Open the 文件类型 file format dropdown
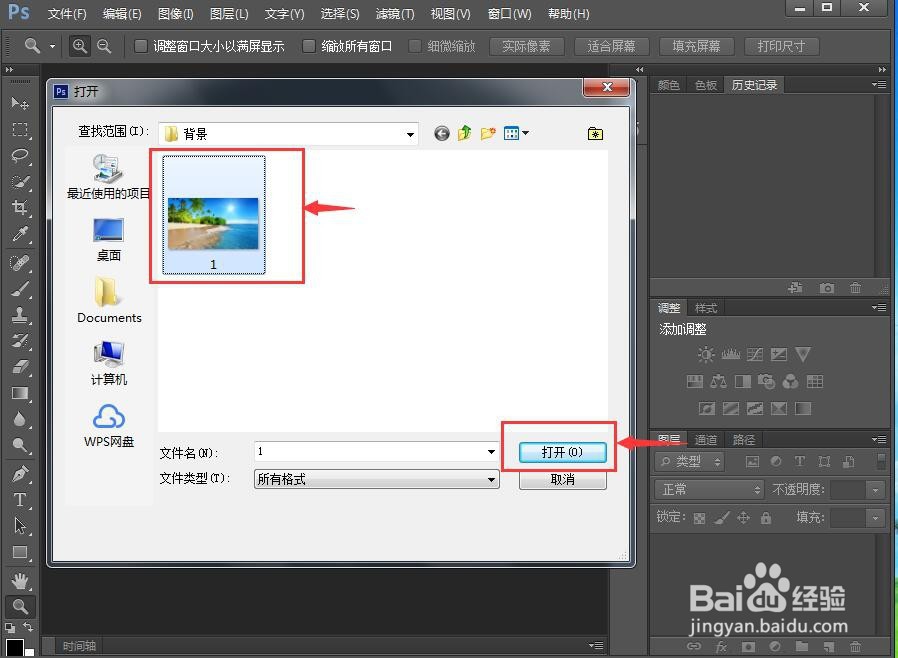This screenshot has height=658, width=898. [x=489, y=479]
